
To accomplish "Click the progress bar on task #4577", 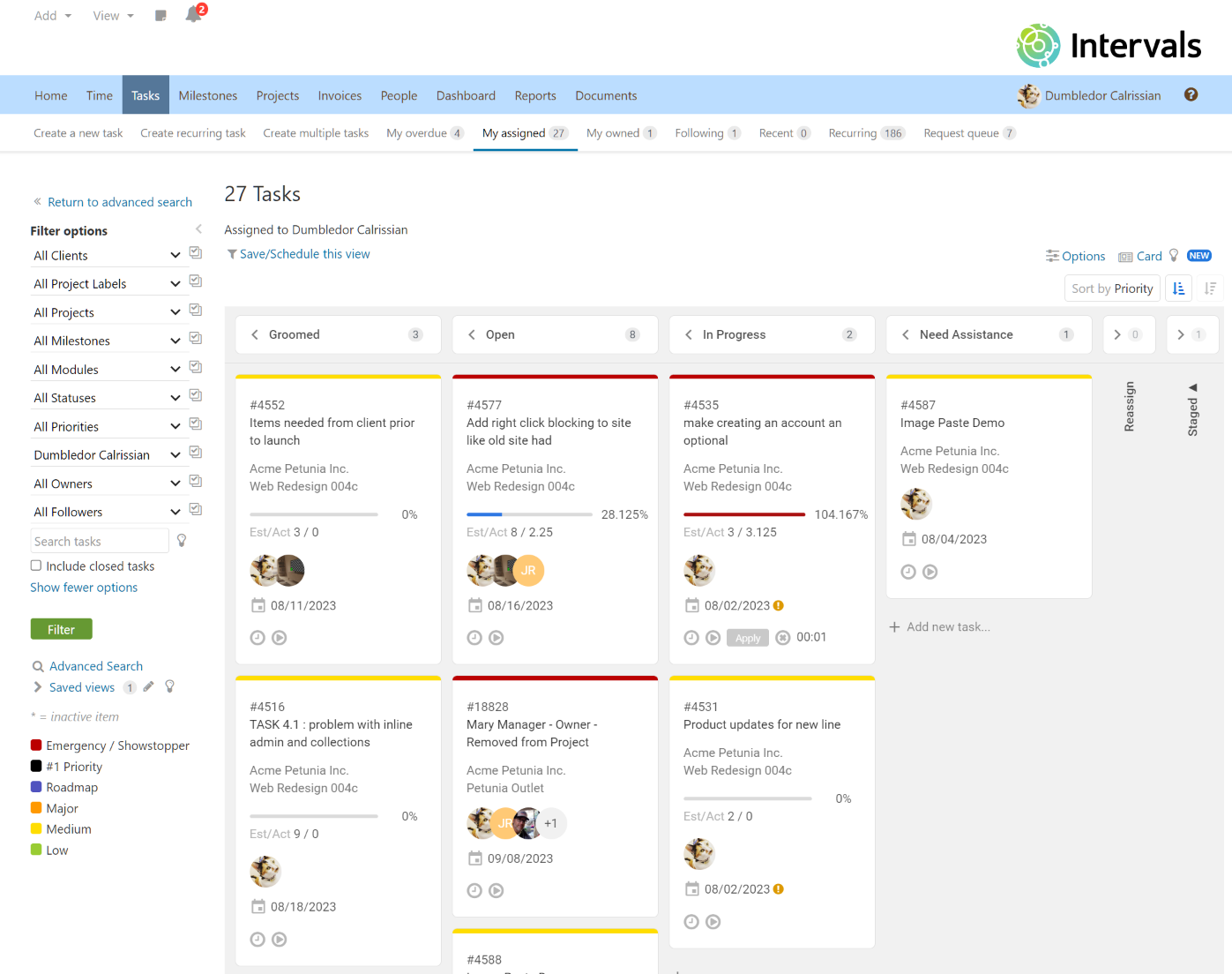I will pos(529,513).
